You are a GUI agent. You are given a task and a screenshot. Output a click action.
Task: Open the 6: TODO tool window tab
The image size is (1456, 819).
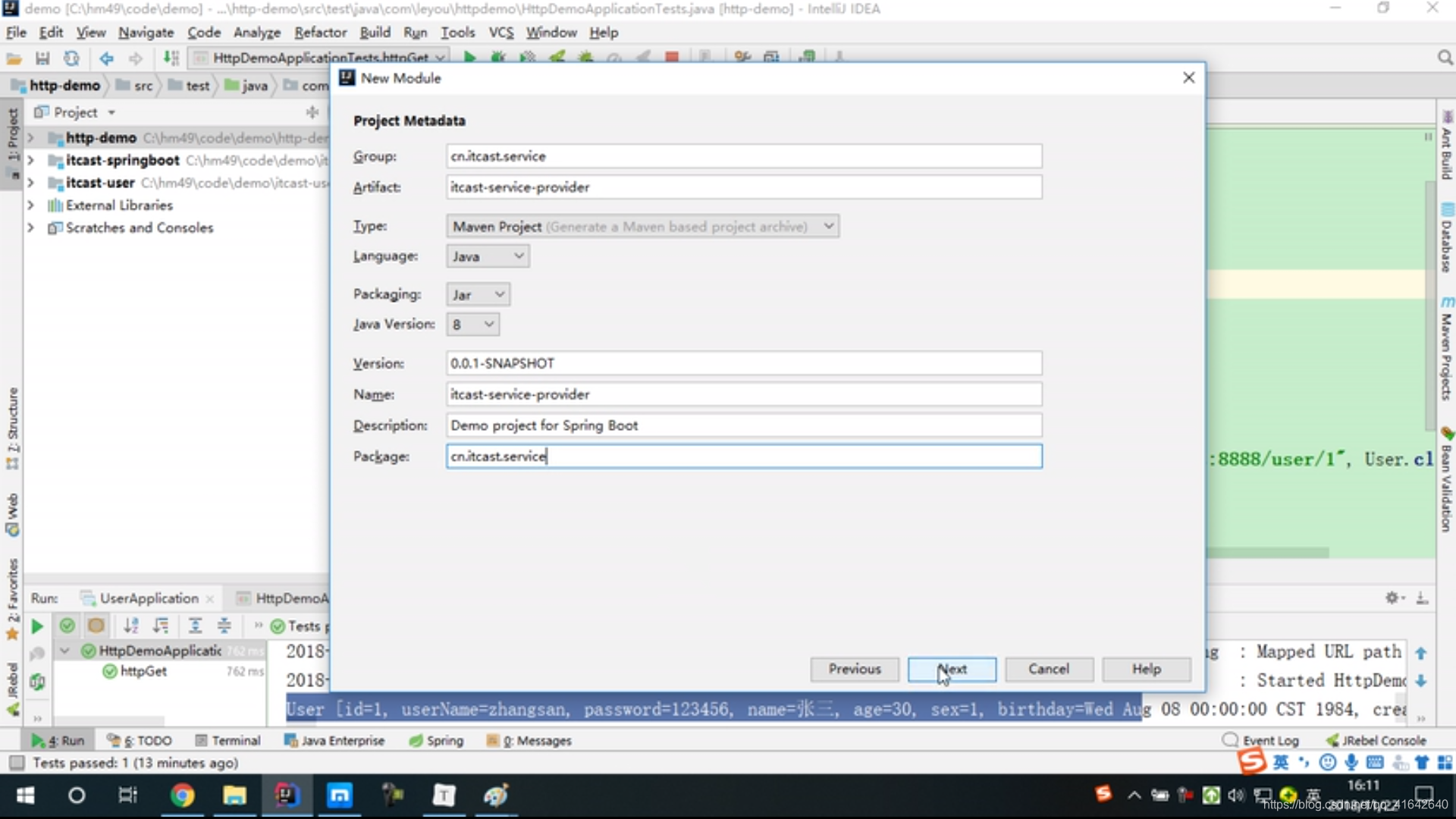140,740
